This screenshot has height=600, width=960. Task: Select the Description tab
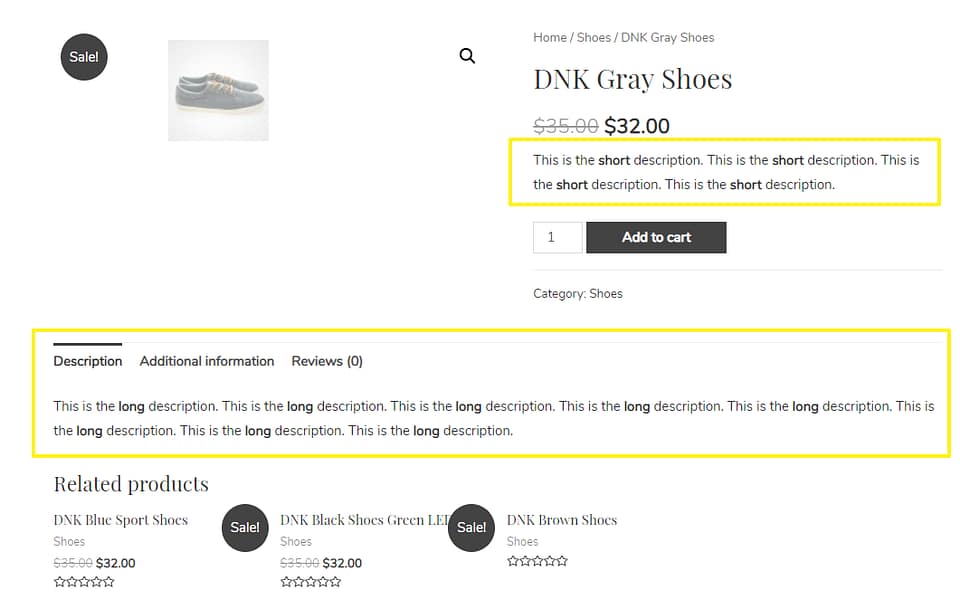pos(87,361)
